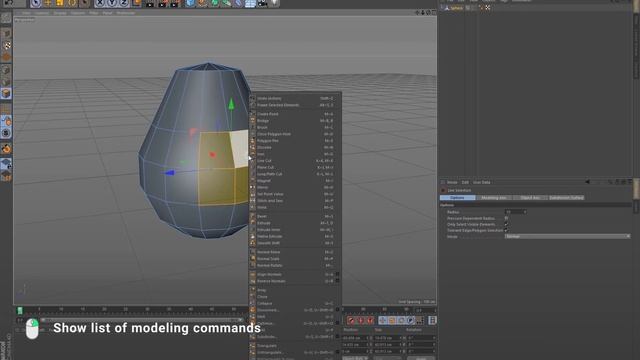This screenshot has height=360, width=640.
Task: Click the green Generators icon
Action: coord(214,4)
